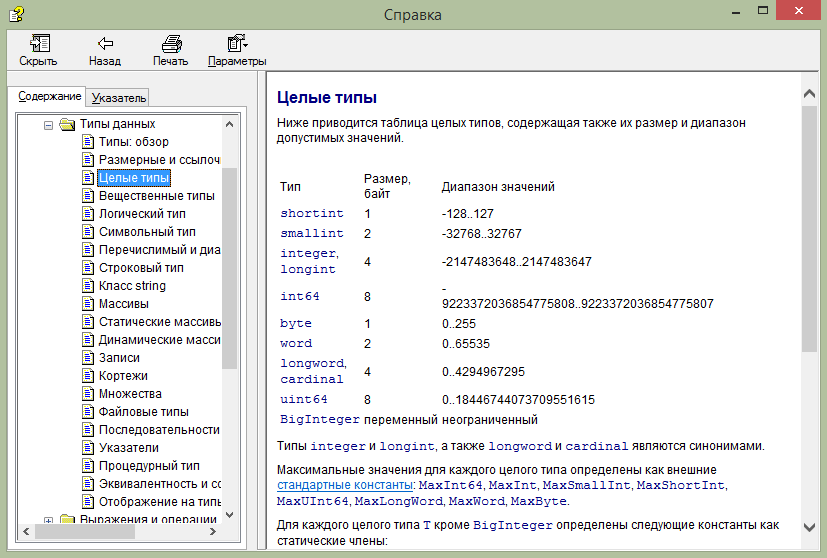Click the page icon beside Файловые типы
The width and height of the screenshot is (827, 558).
[x=88, y=411]
